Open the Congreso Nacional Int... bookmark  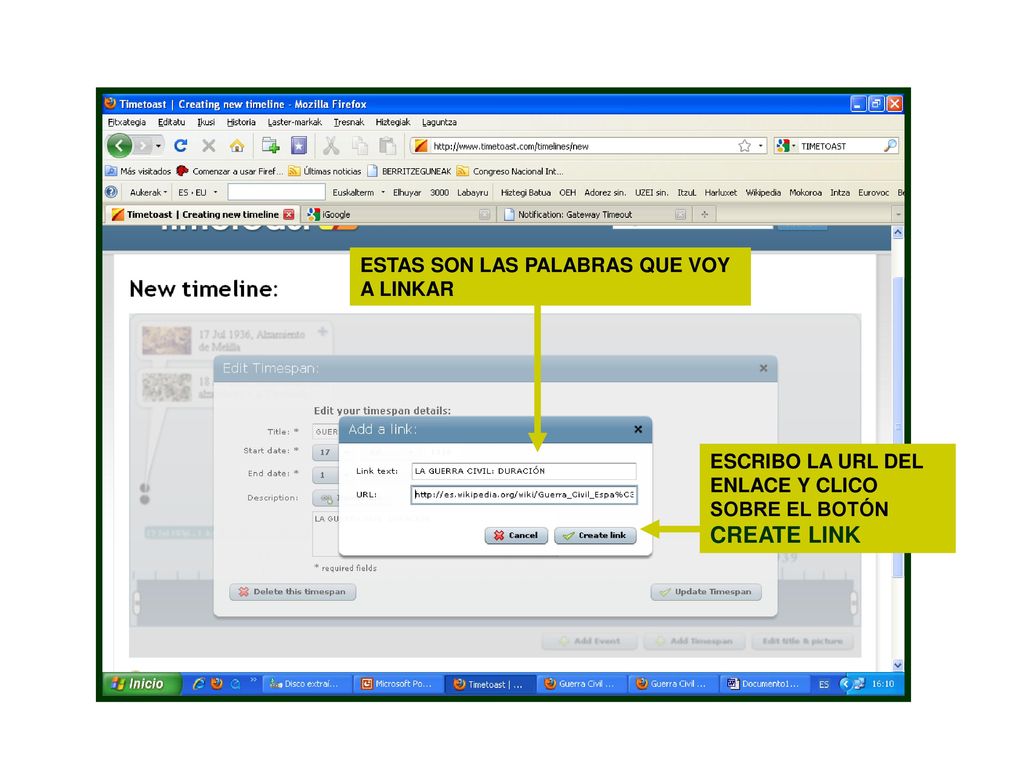510,171
